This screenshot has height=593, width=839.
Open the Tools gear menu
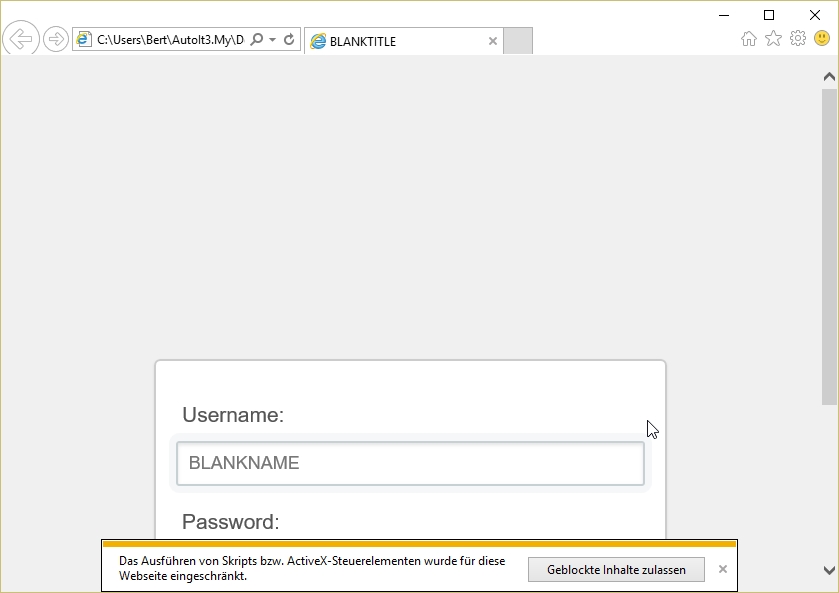pos(797,39)
